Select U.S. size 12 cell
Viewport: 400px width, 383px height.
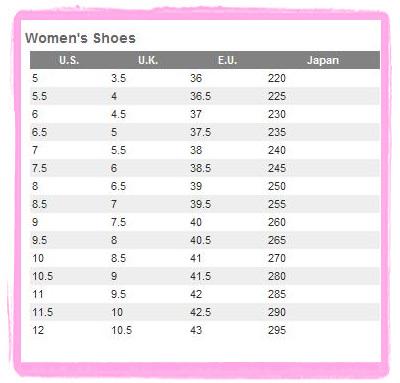click(x=38, y=330)
